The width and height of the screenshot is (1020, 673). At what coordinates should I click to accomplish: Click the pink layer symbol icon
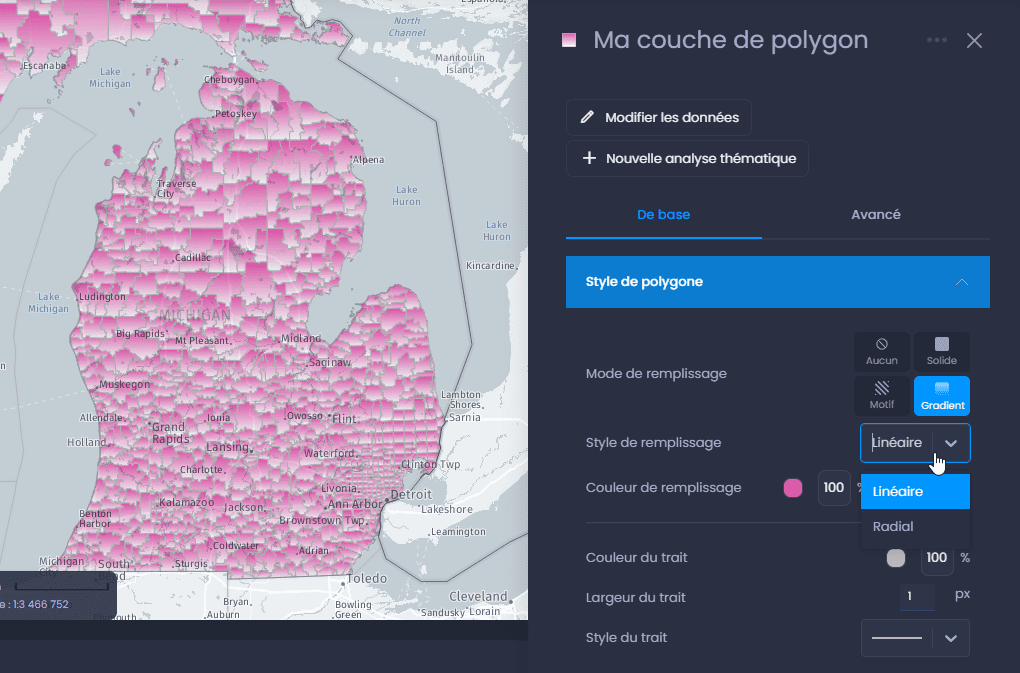[x=569, y=40]
